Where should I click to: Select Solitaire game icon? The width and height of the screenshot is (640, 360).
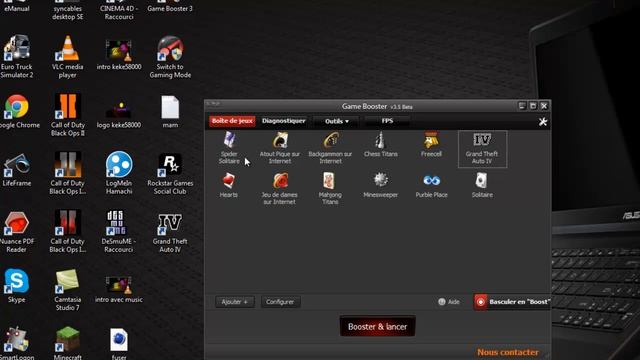tap(482, 185)
